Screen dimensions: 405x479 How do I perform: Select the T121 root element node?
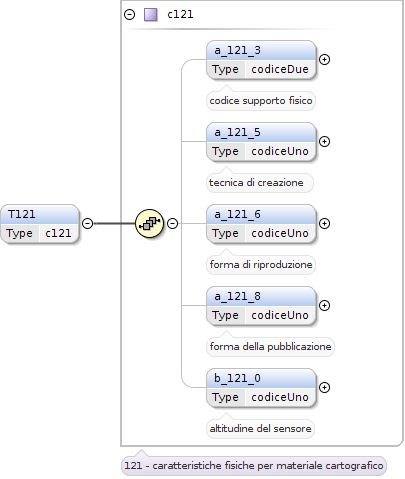pos(40,224)
